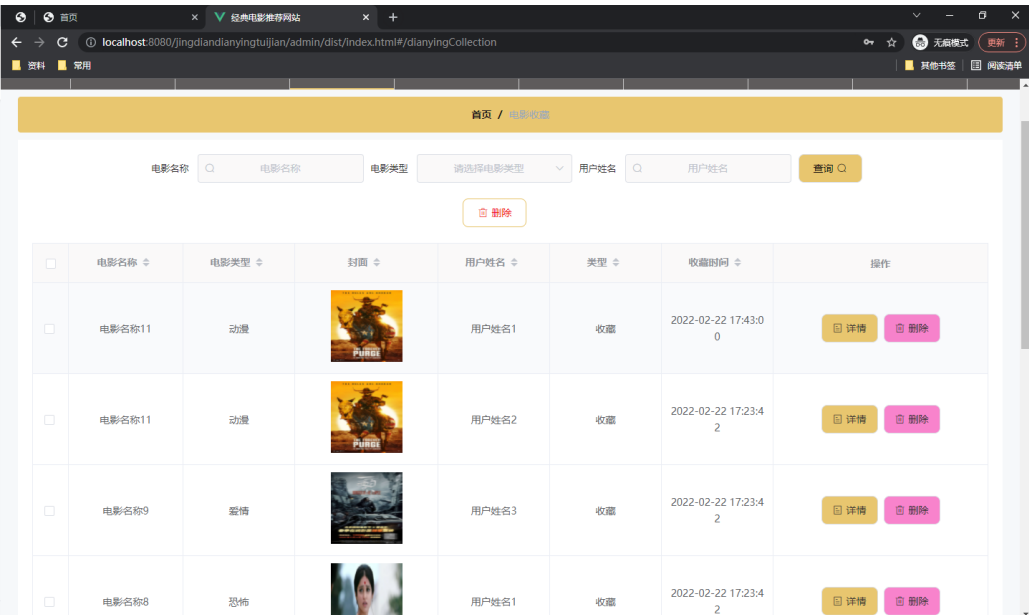Screen dimensions: 1029x615
Task: Sort by 电影类型 column sort arrows
Action: tap(259, 262)
